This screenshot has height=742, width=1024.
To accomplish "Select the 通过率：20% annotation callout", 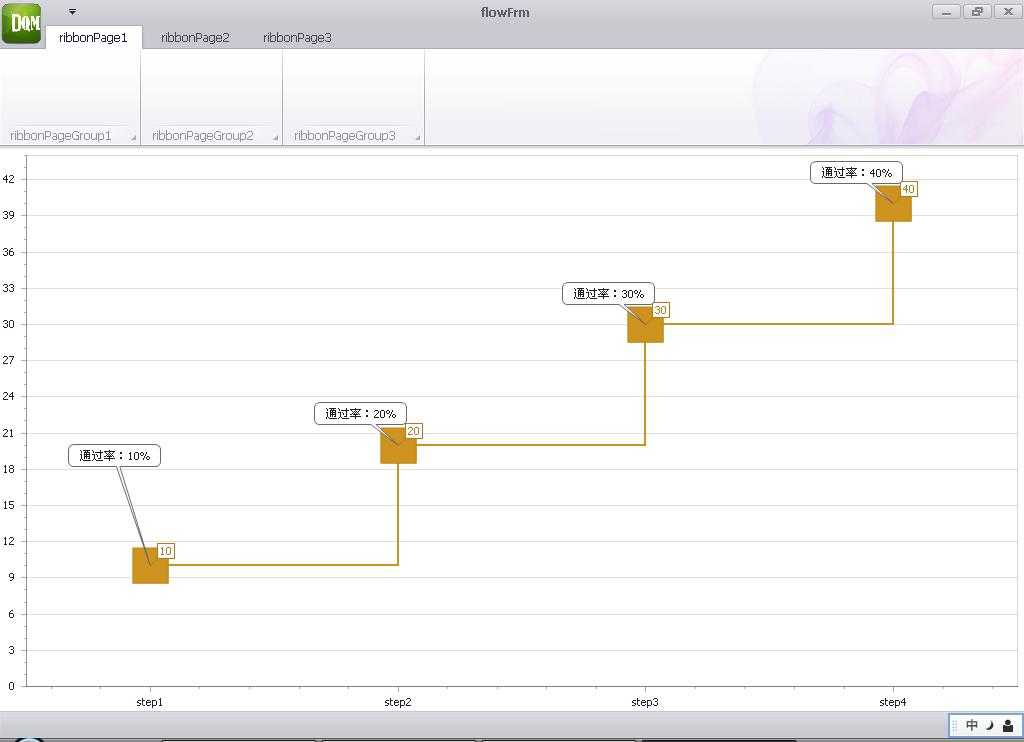I will (360, 413).
